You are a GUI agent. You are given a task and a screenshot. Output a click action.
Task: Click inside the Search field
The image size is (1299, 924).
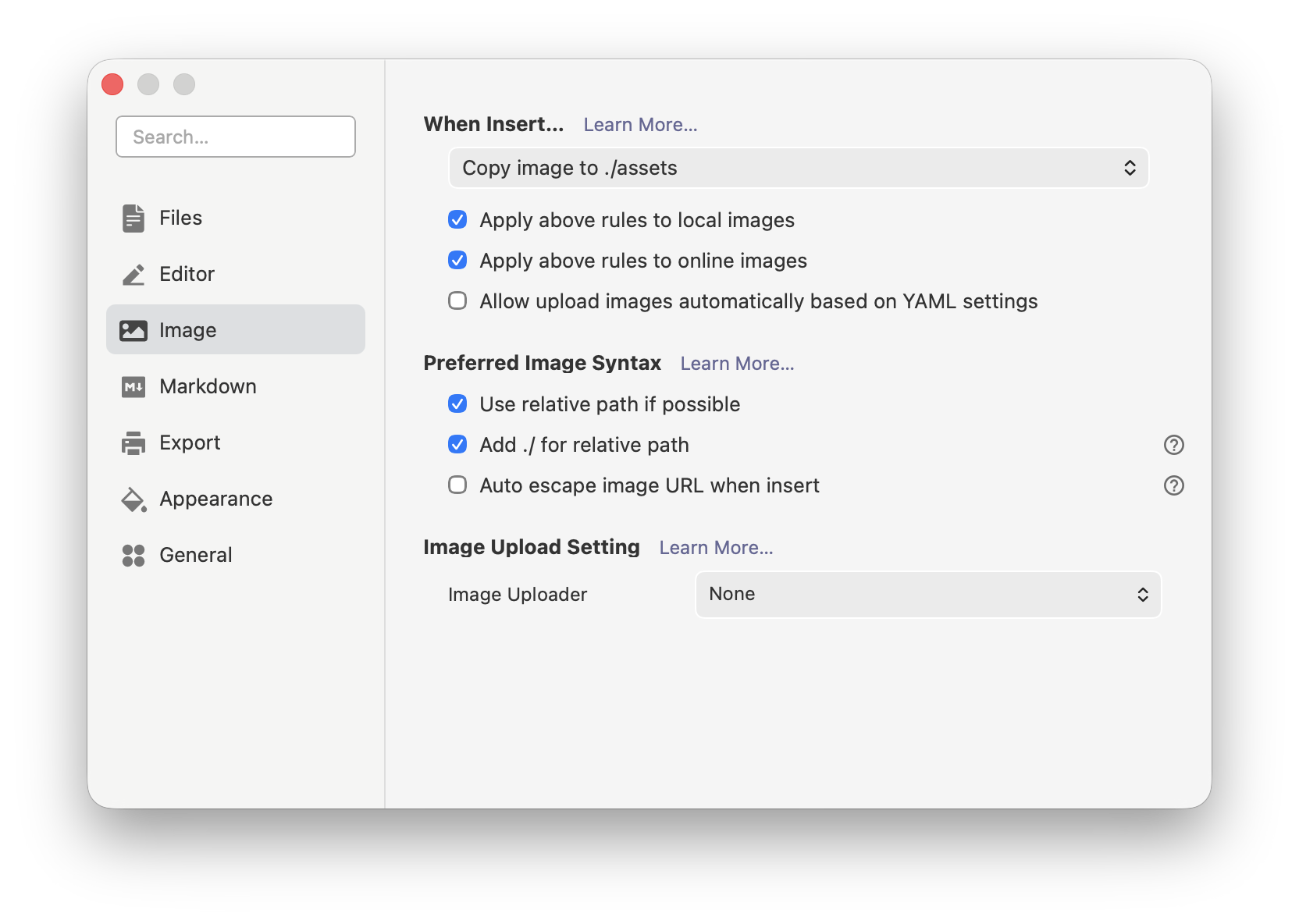tap(235, 137)
